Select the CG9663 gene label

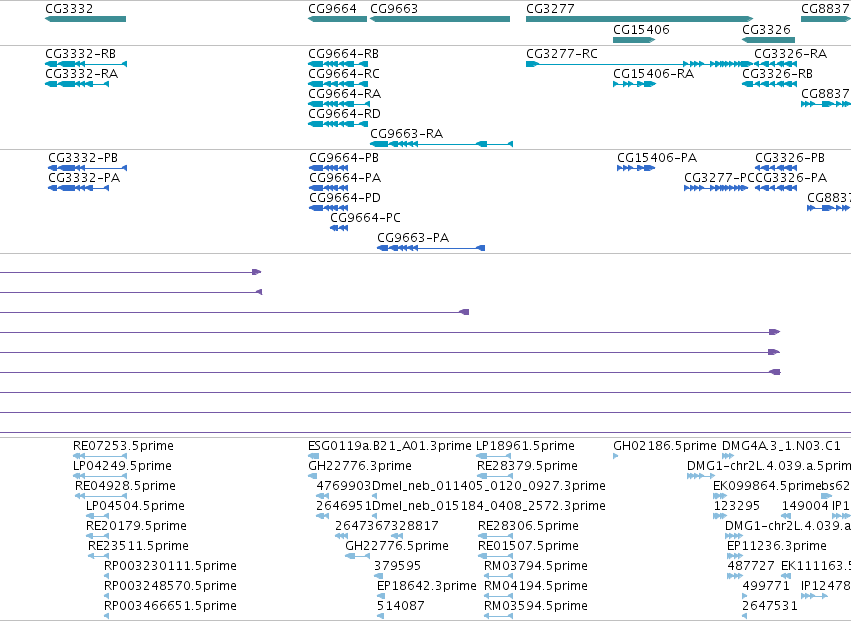[394, 9]
